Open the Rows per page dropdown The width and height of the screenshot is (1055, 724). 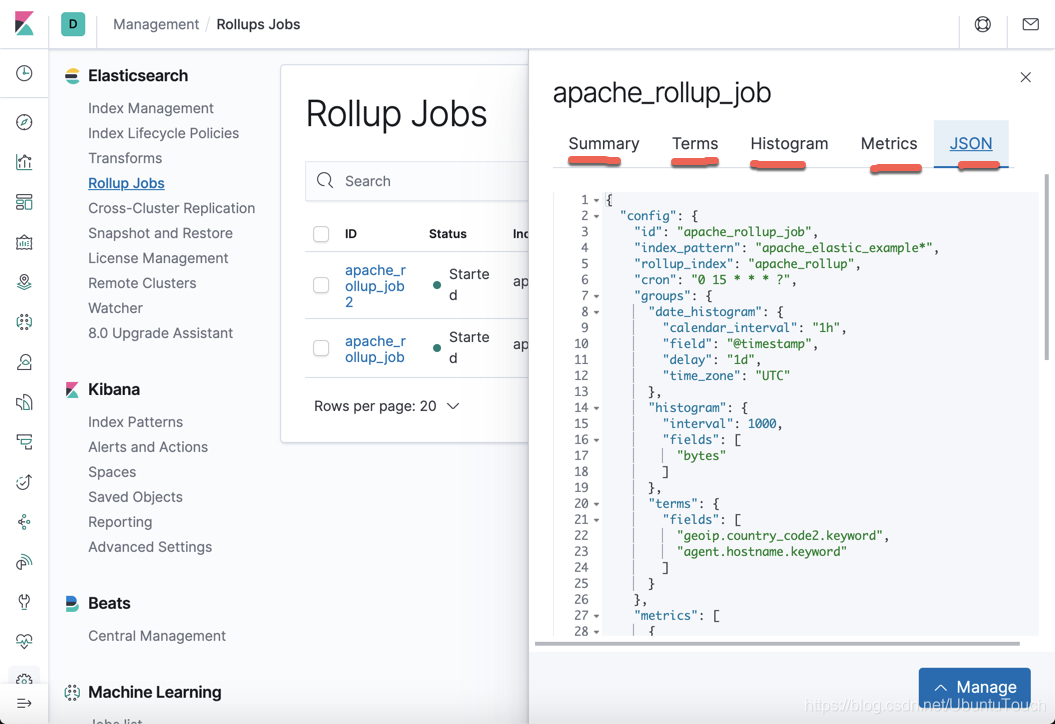click(386, 406)
